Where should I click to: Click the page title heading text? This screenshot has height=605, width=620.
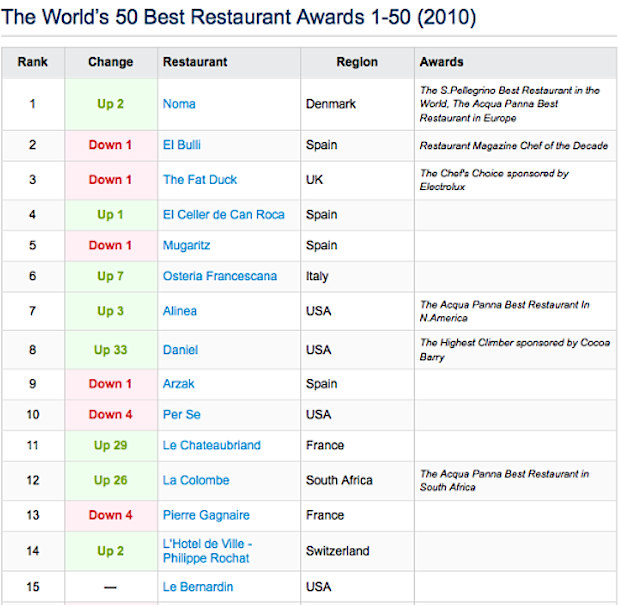coord(239,17)
